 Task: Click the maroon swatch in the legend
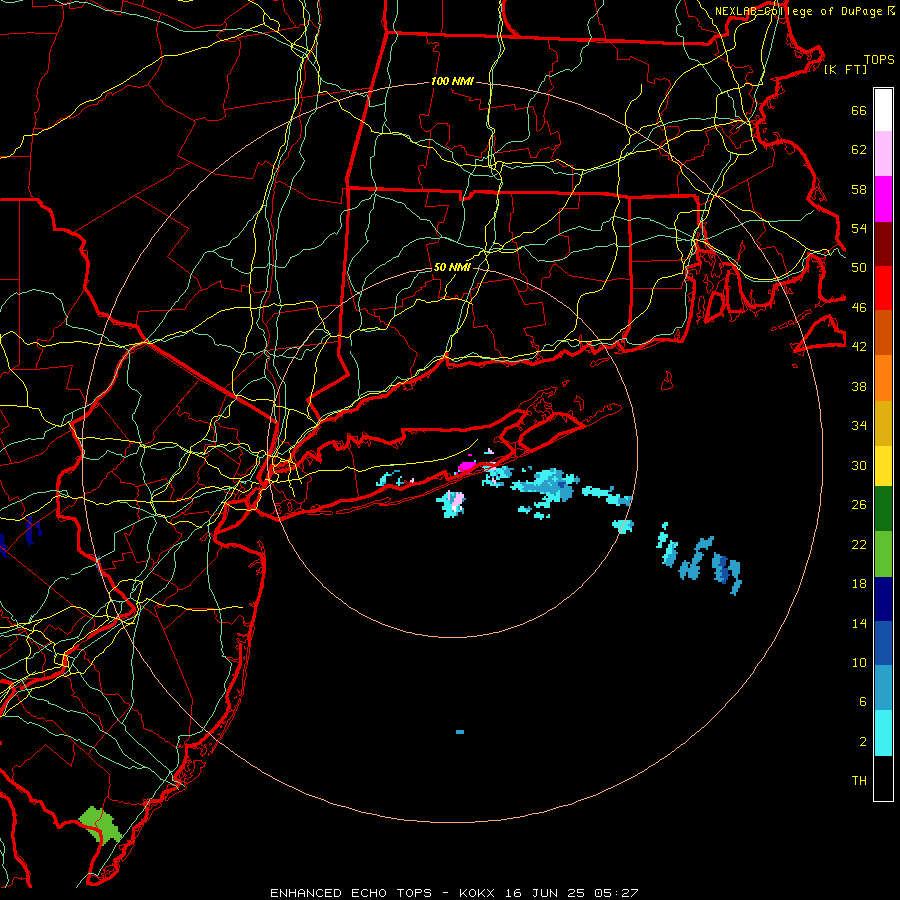click(x=883, y=244)
